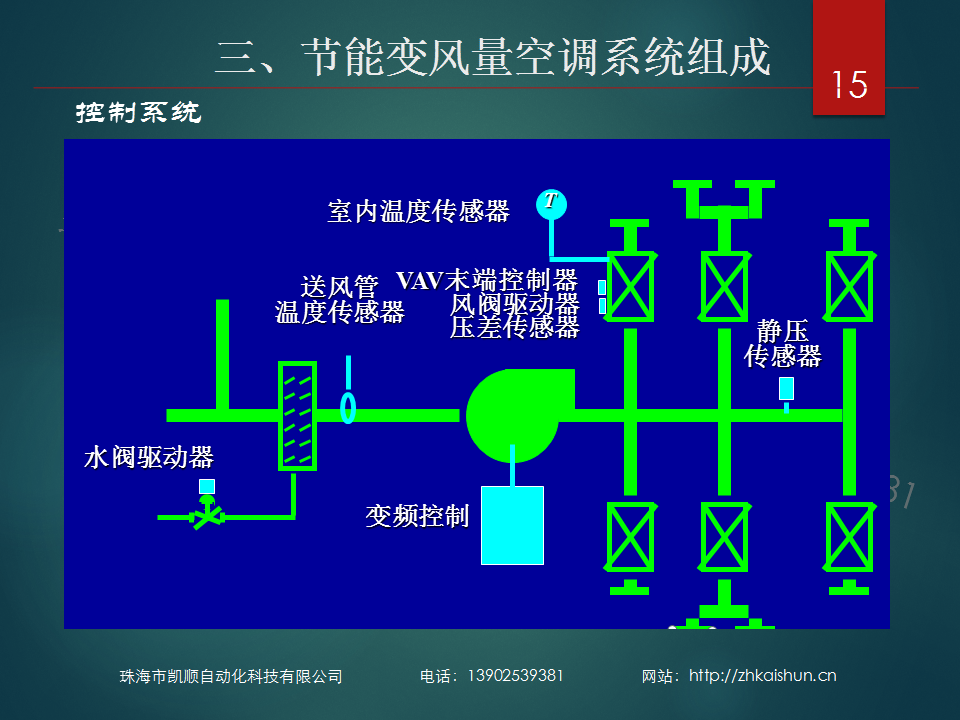The height and width of the screenshot is (720, 960).
Task: Click the VAV末端控制器 label
Action: click(487, 280)
